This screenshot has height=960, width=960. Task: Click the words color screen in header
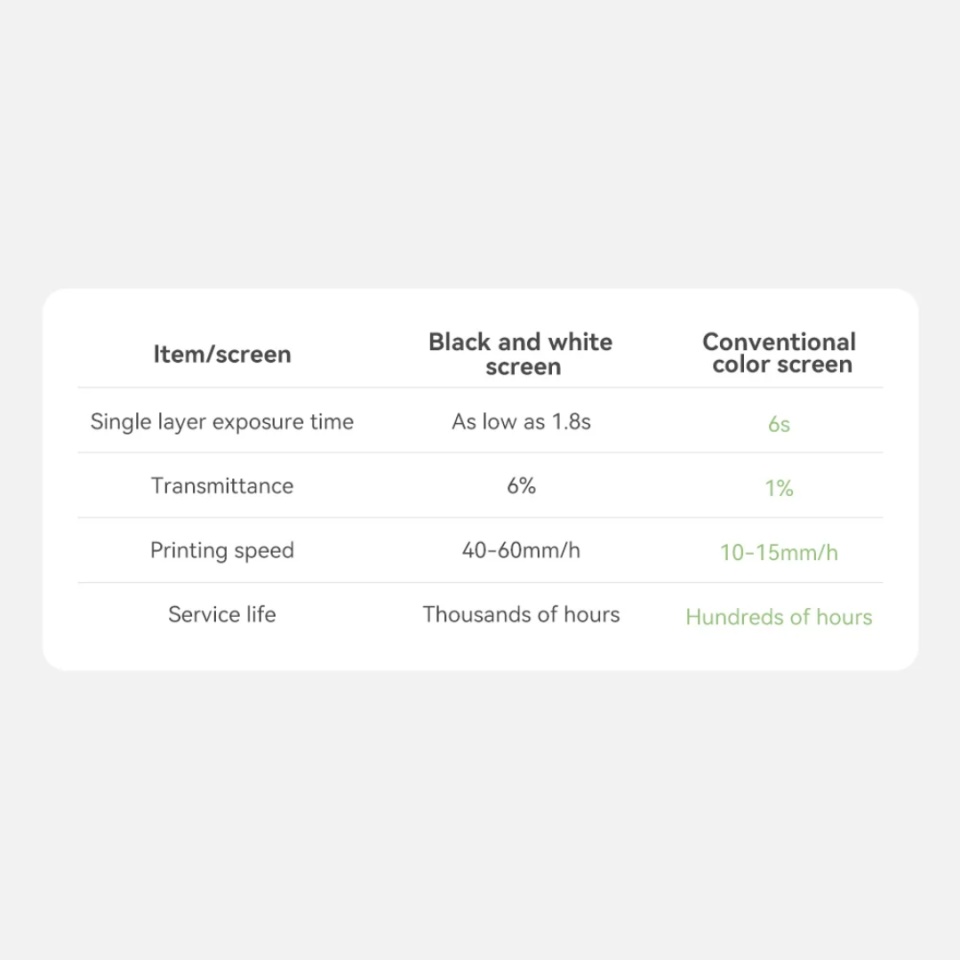782,364
